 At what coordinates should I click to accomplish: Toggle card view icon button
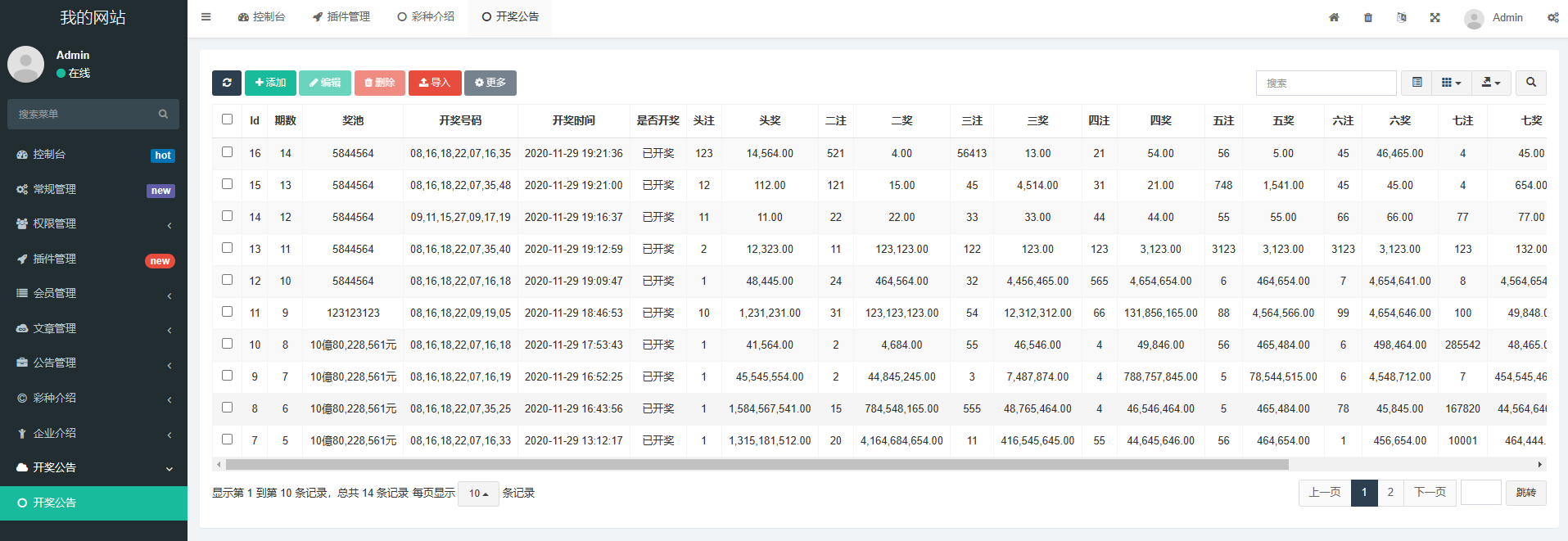1417,83
